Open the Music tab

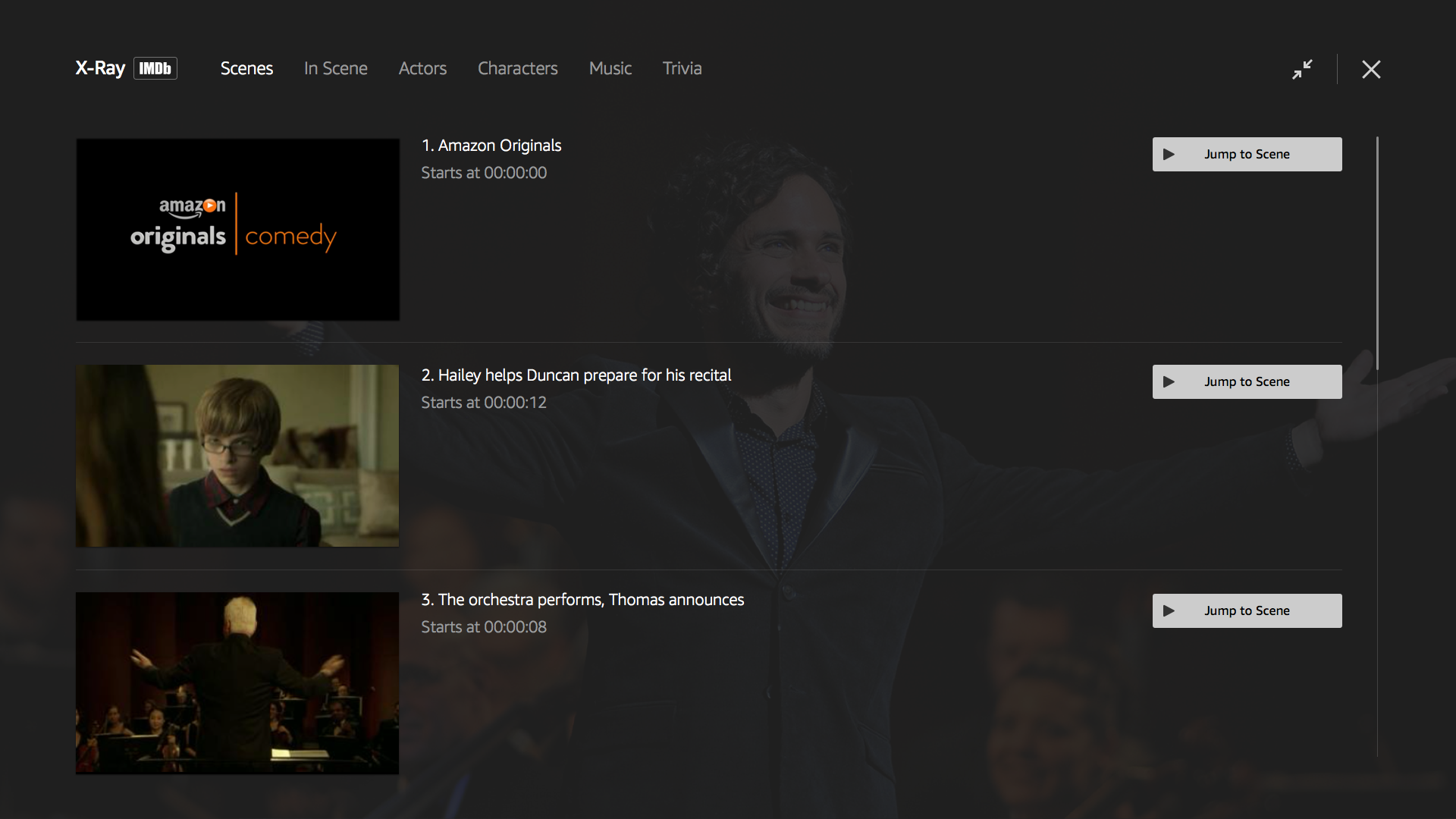[x=610, y=68]
